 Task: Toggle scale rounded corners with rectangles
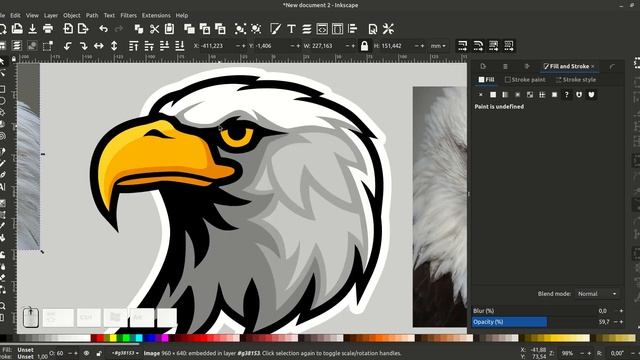(478, 46)
